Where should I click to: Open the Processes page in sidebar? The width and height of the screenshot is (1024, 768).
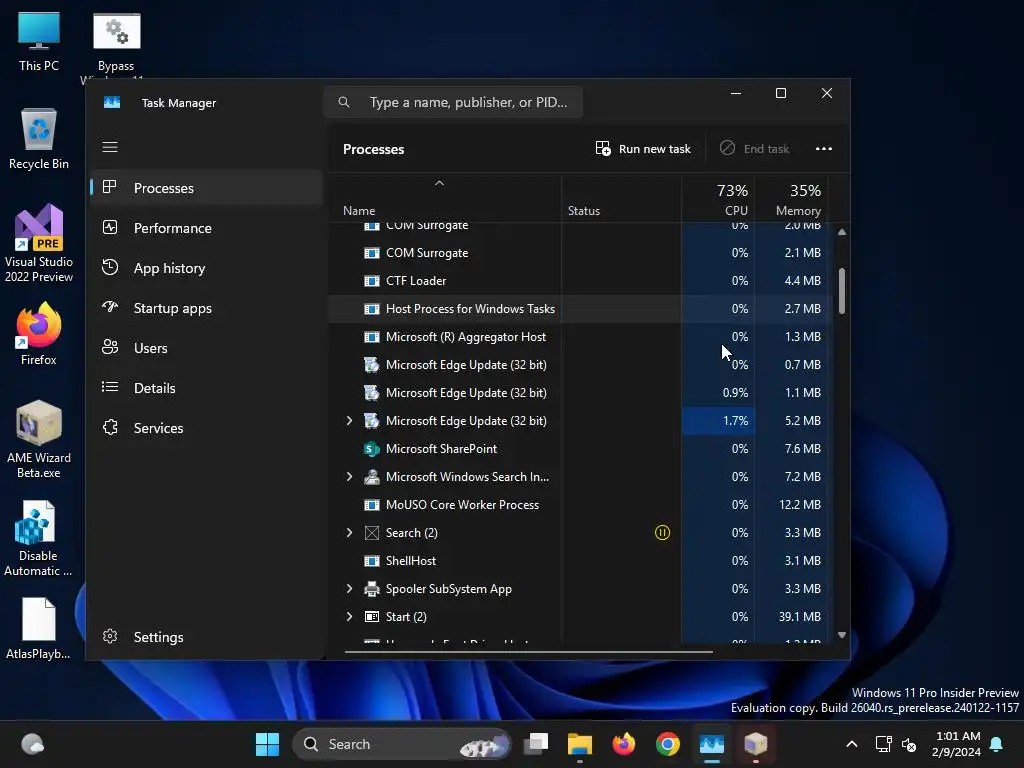pyautogui.click(x=206, y=188)
